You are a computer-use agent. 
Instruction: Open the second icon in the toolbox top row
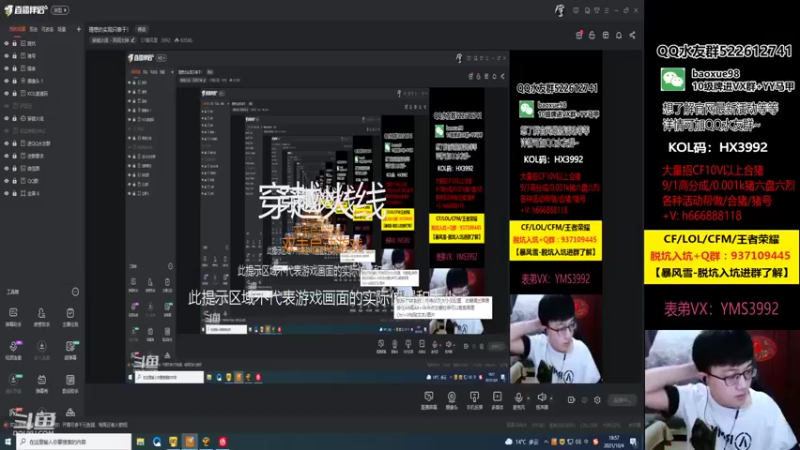click(41, 316)
